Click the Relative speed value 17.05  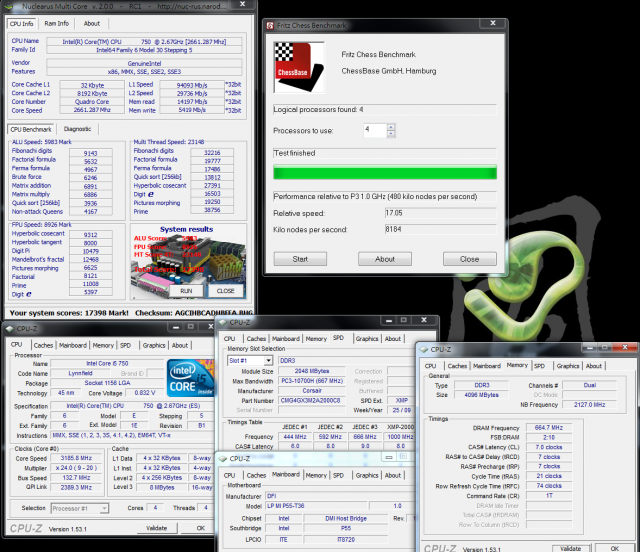pyautogui.click(x=440, y=213)
